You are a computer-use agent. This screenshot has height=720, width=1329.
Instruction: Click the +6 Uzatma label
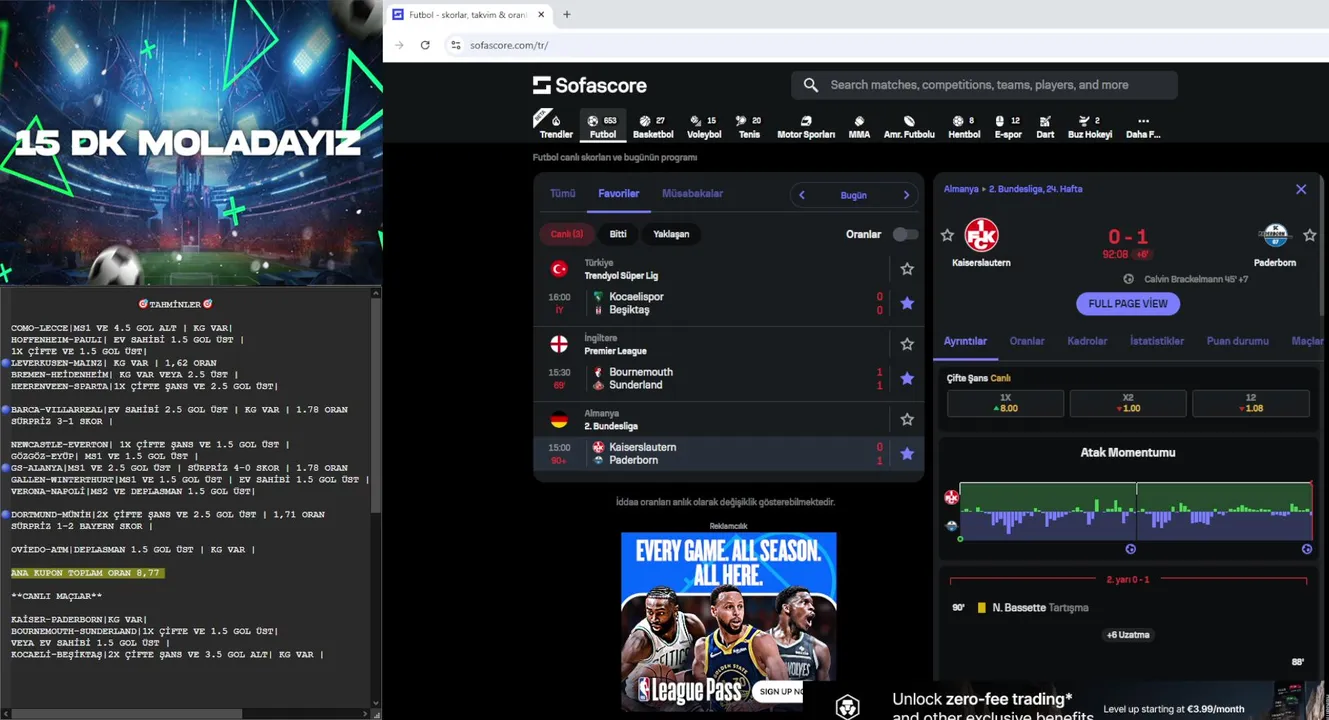(x=1128, y=635)
